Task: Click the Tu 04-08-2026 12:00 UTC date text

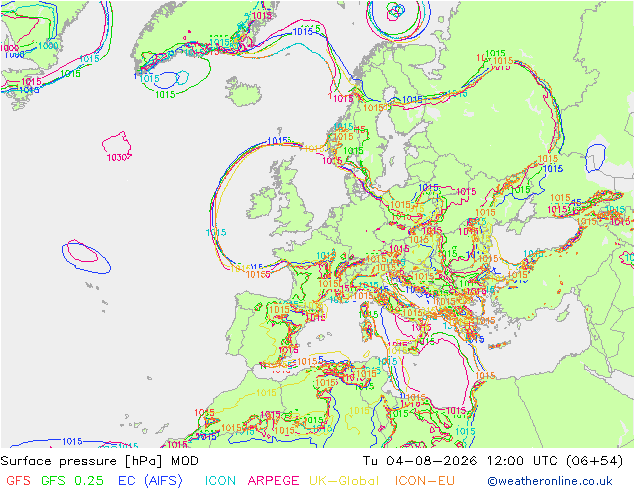Action: [462, 461]
